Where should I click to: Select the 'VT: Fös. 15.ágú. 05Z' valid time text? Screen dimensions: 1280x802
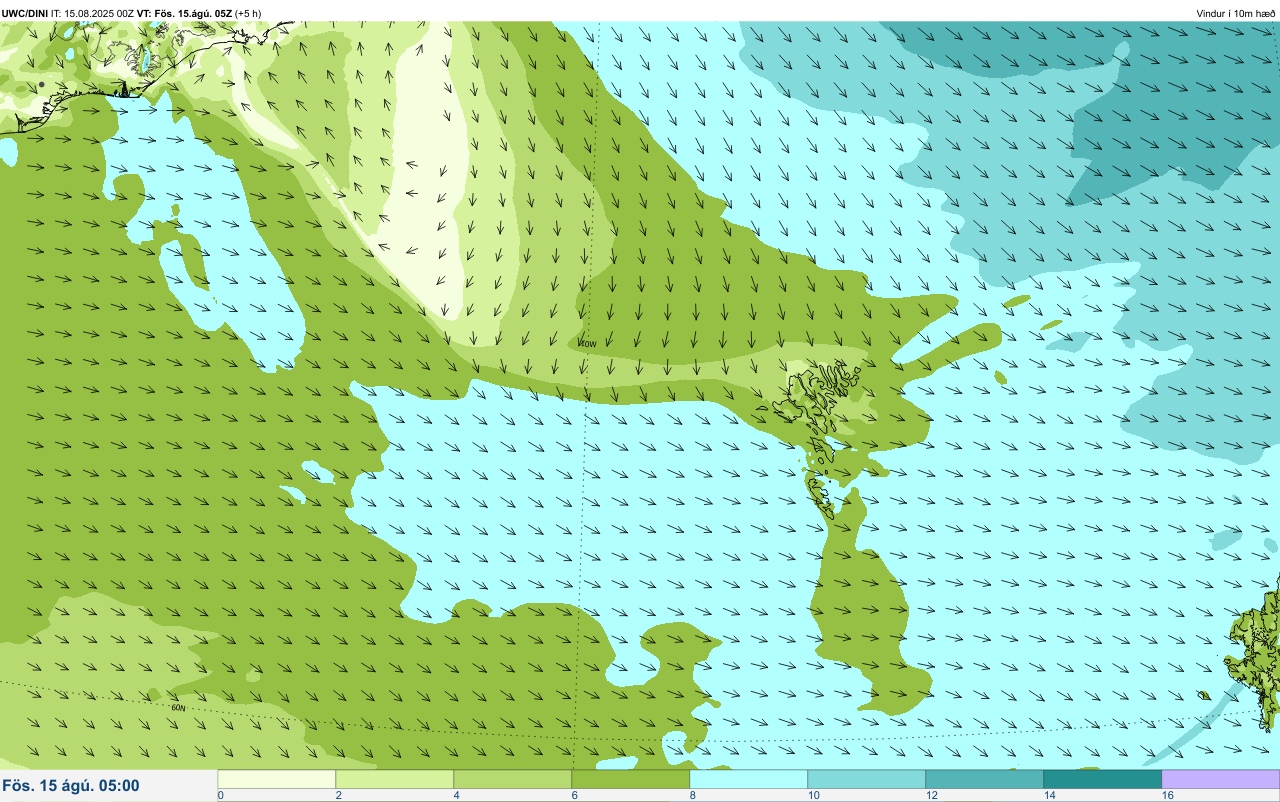point(185,13)
